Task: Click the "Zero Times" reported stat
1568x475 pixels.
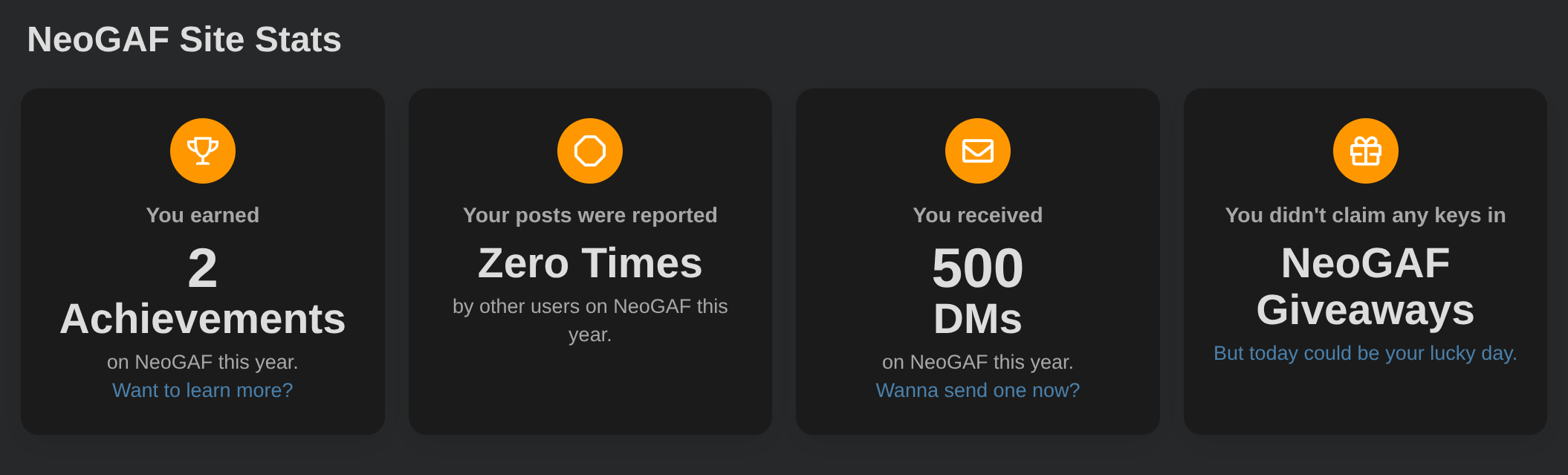Action: point(590,263)
